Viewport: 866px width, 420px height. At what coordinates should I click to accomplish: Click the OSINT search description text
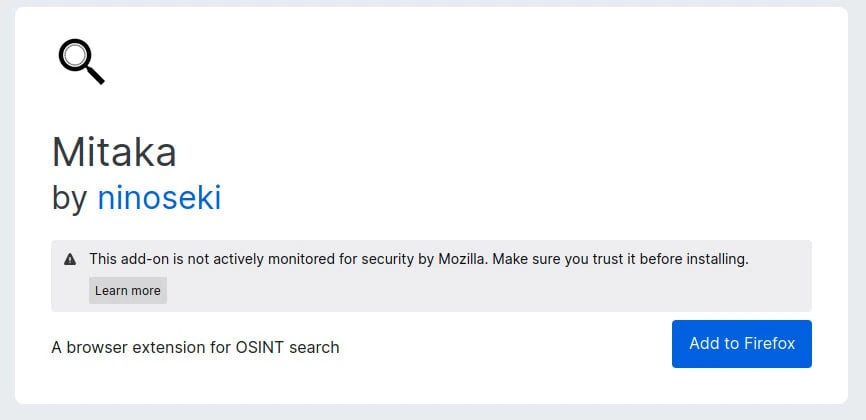tap(195, 347)
